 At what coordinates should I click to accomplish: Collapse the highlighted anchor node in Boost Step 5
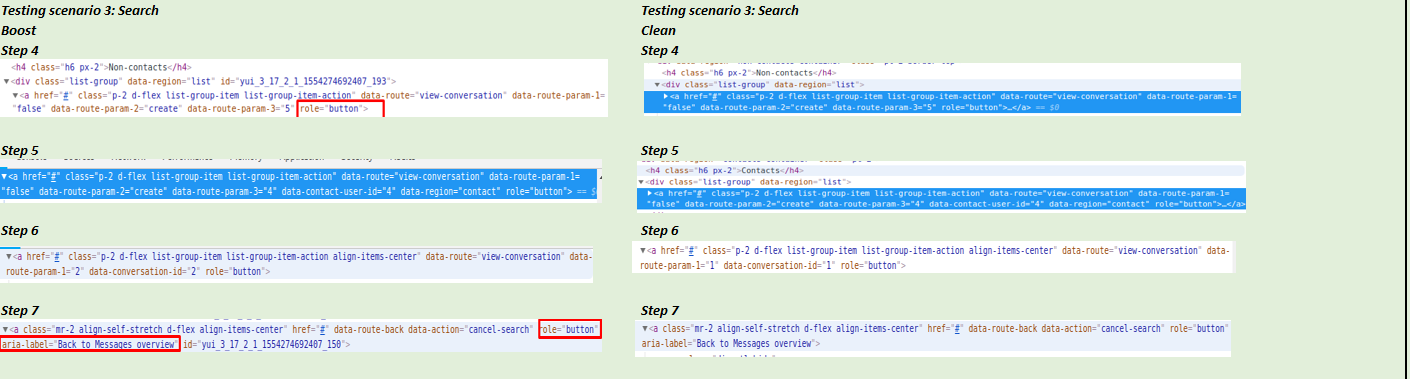(5, 176)
